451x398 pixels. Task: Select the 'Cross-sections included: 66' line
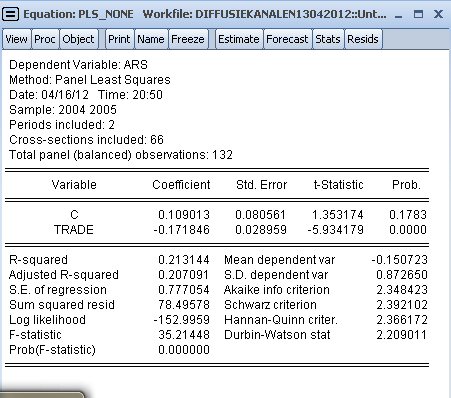point(86,140)
